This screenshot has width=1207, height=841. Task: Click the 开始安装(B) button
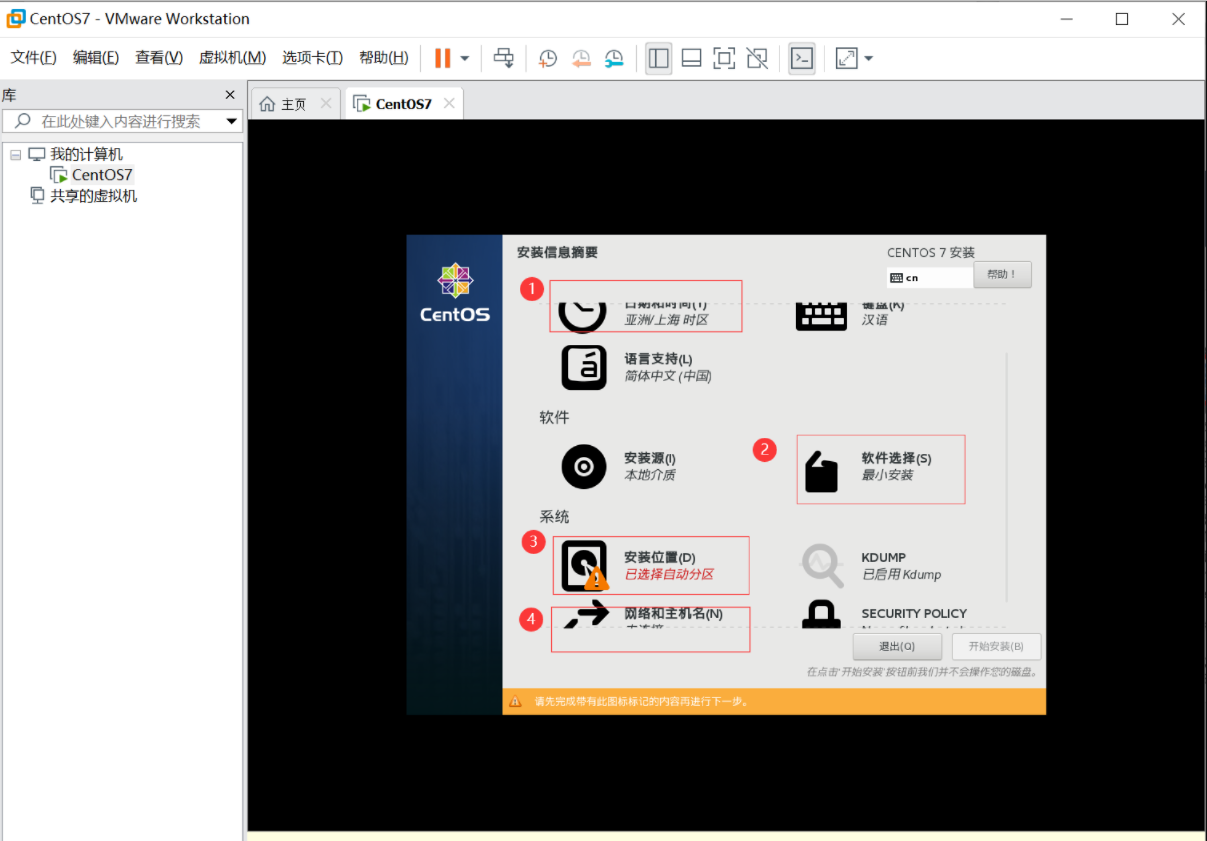[x=996, y=646]
